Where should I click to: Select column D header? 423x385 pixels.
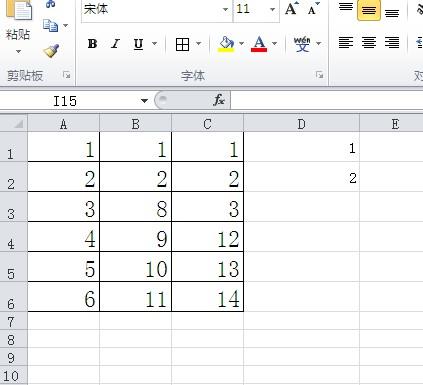tap(301, 124)
